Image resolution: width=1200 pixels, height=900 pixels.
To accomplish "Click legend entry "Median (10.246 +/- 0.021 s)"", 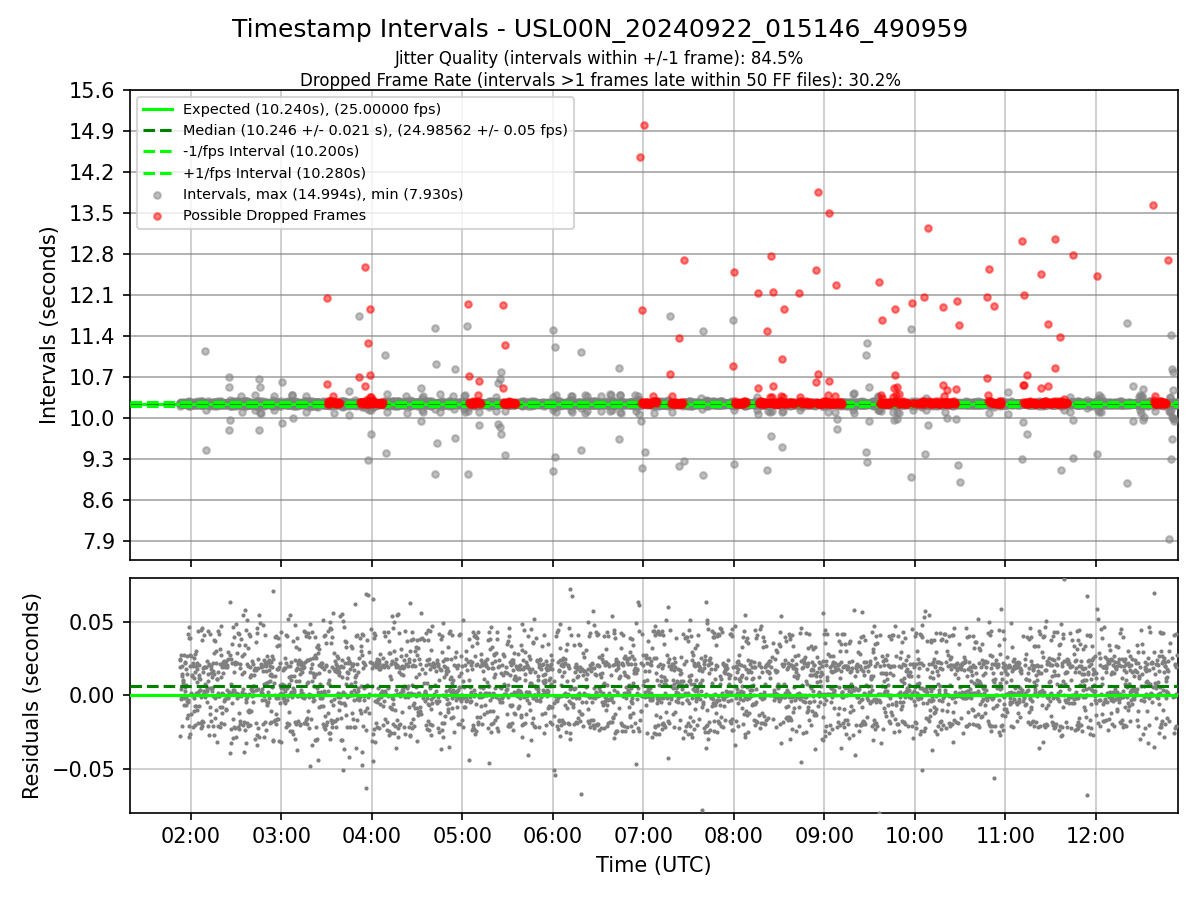I will [x=375, y=130].
